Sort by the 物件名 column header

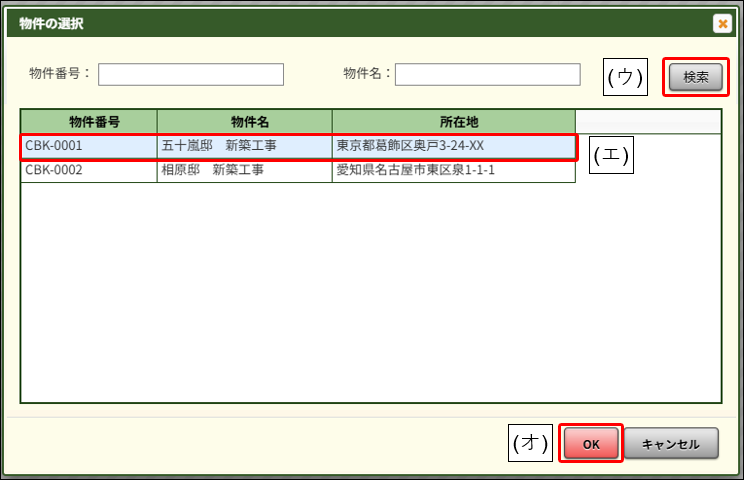(x=244, y=121)
